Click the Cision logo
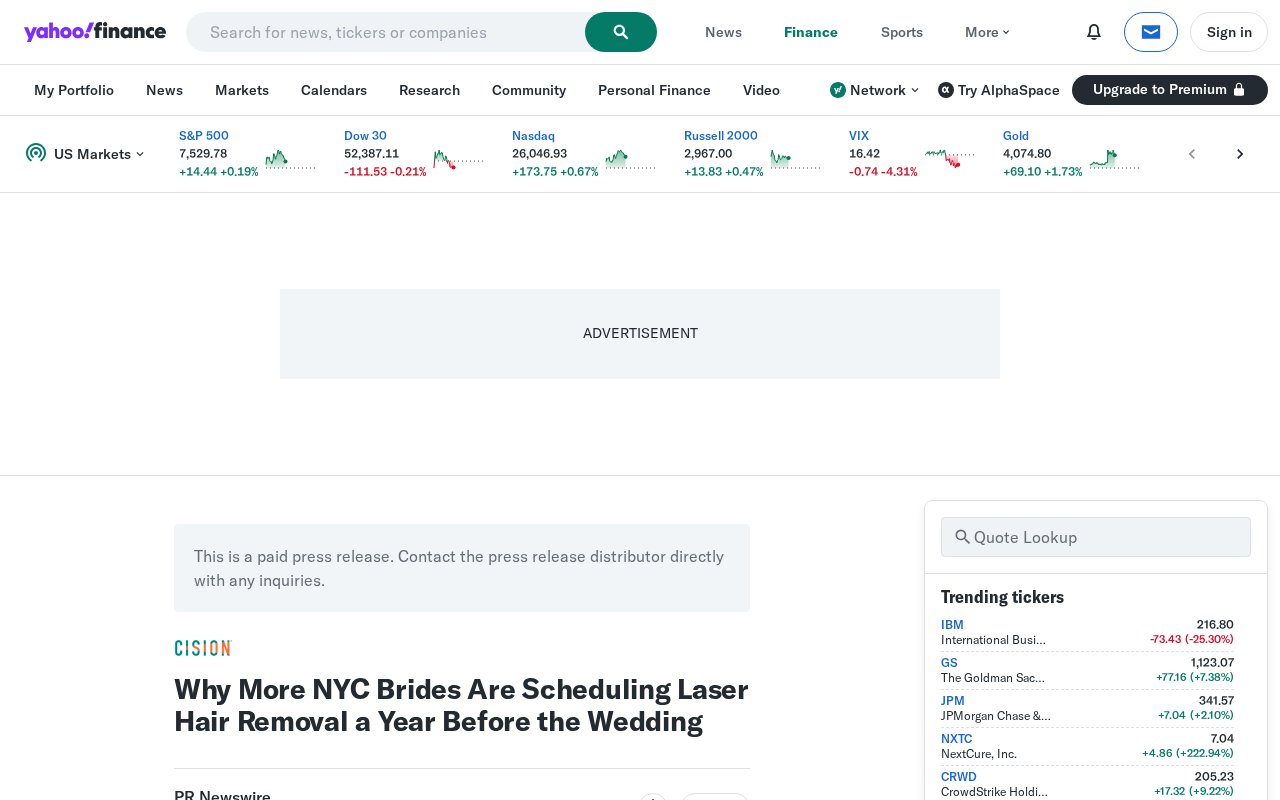 (203, 648)
